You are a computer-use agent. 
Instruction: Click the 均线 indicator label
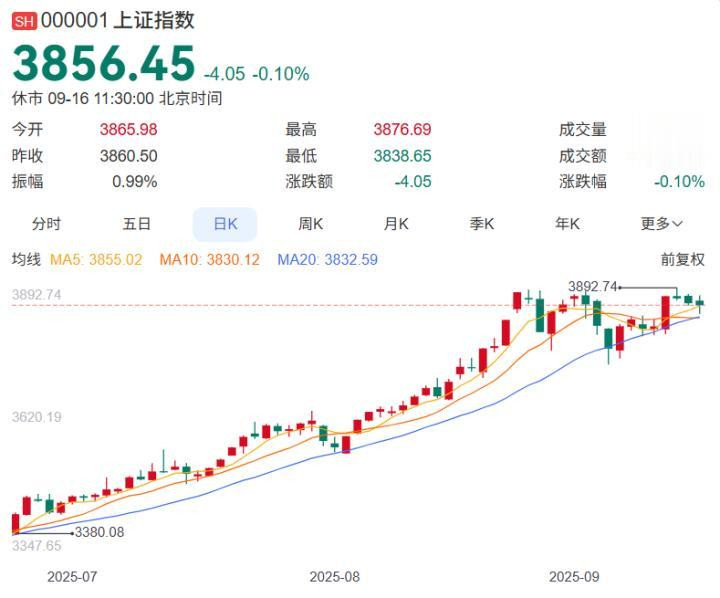point(26,260)
